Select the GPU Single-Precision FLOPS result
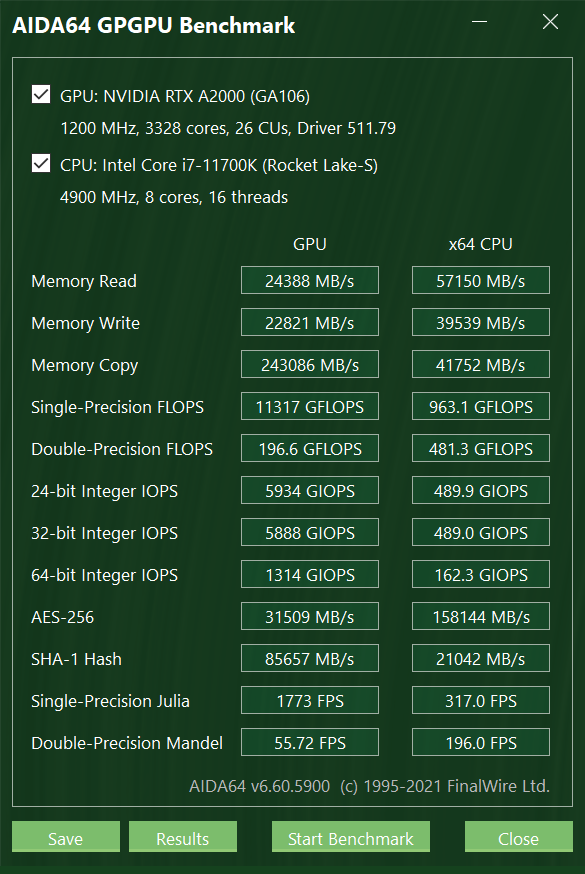Viewport: 585px width, 874px height. tap(309, 406)
